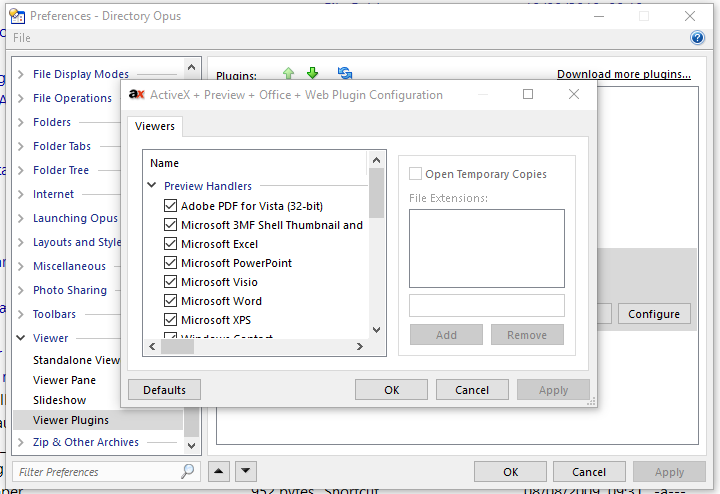The image size is (720, 494).
Task: Enable Open Temporary Copies checkbox
Action: point(415,174)
